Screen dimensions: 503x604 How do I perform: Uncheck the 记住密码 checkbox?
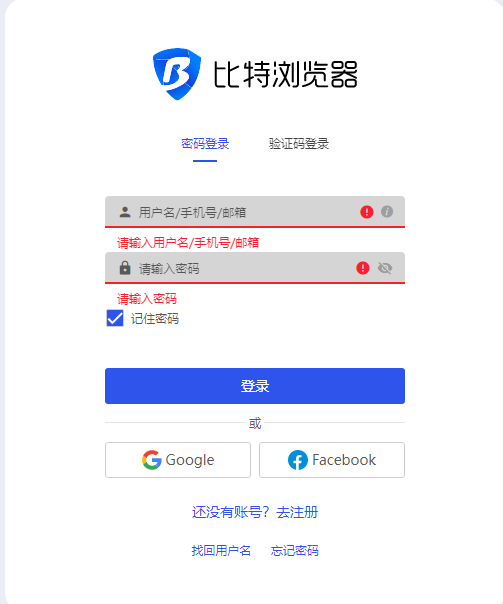pyautogui.click(x=115, y=318)
